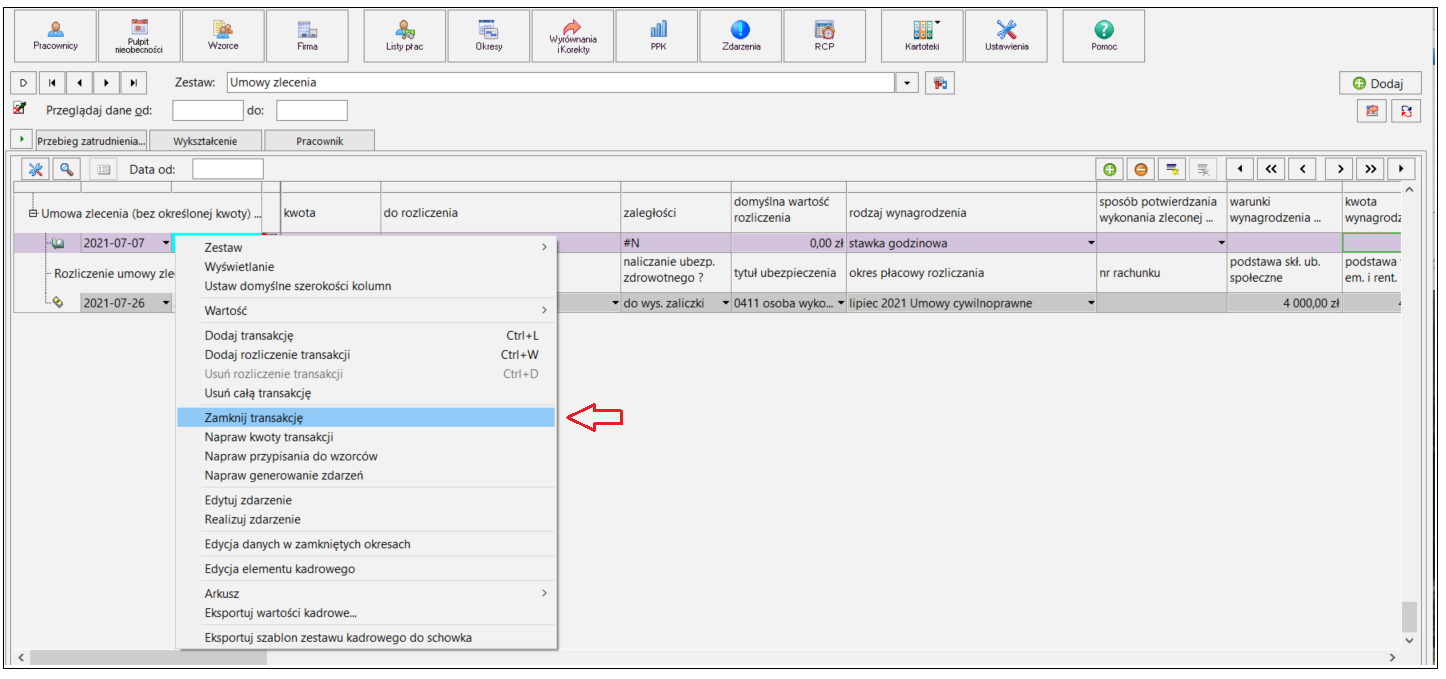Select Usuń całą transakcję

click(x=366, y=393)
